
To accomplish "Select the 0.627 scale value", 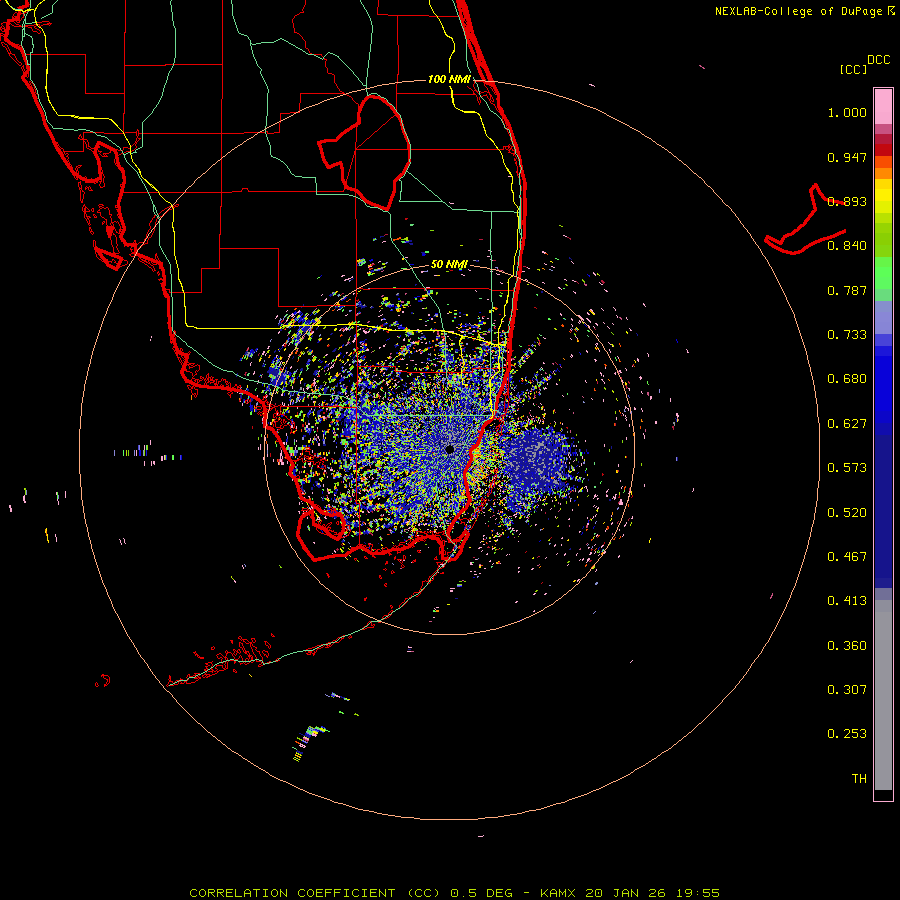I will pos(847,424).
